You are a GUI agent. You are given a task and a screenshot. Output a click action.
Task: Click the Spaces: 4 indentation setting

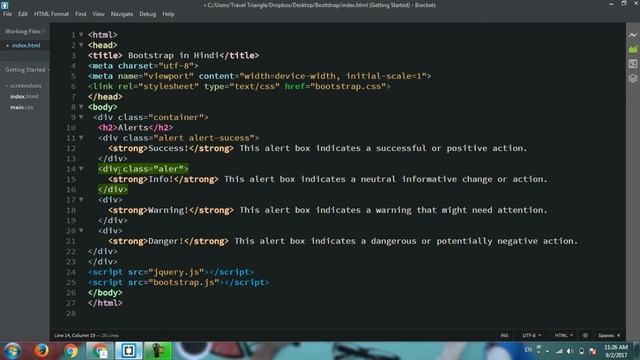(x=609, y=335)
